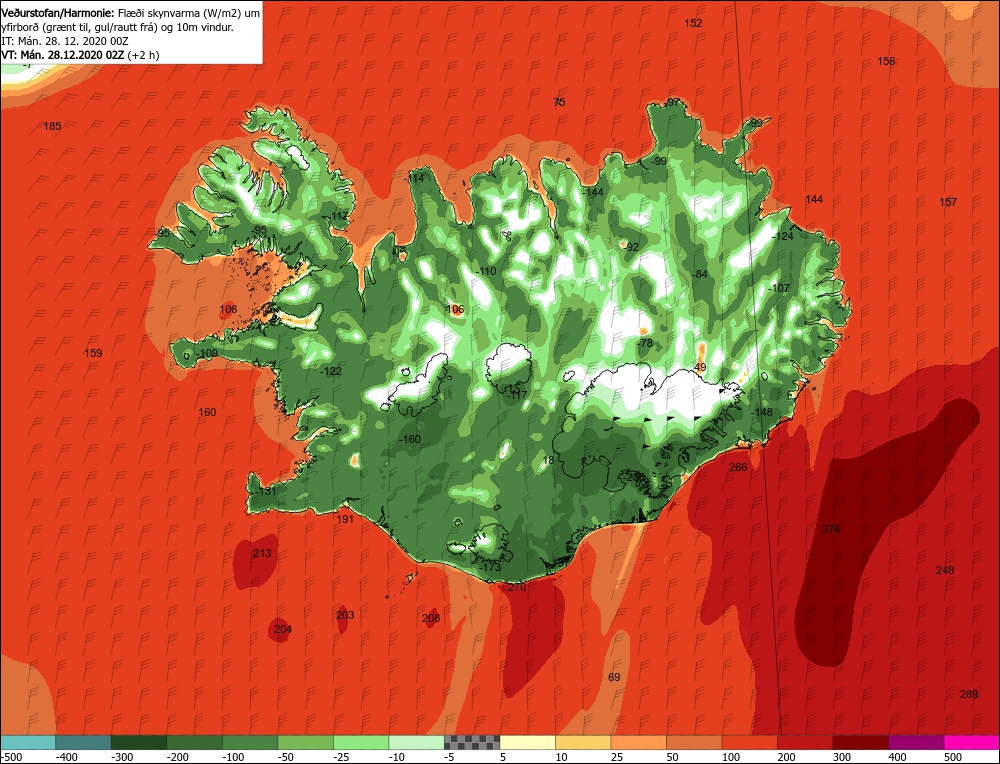Select the -200 to -100 green legend swatch
The width and height of the screenshot is (1000, 764).
tap(194, 742)
